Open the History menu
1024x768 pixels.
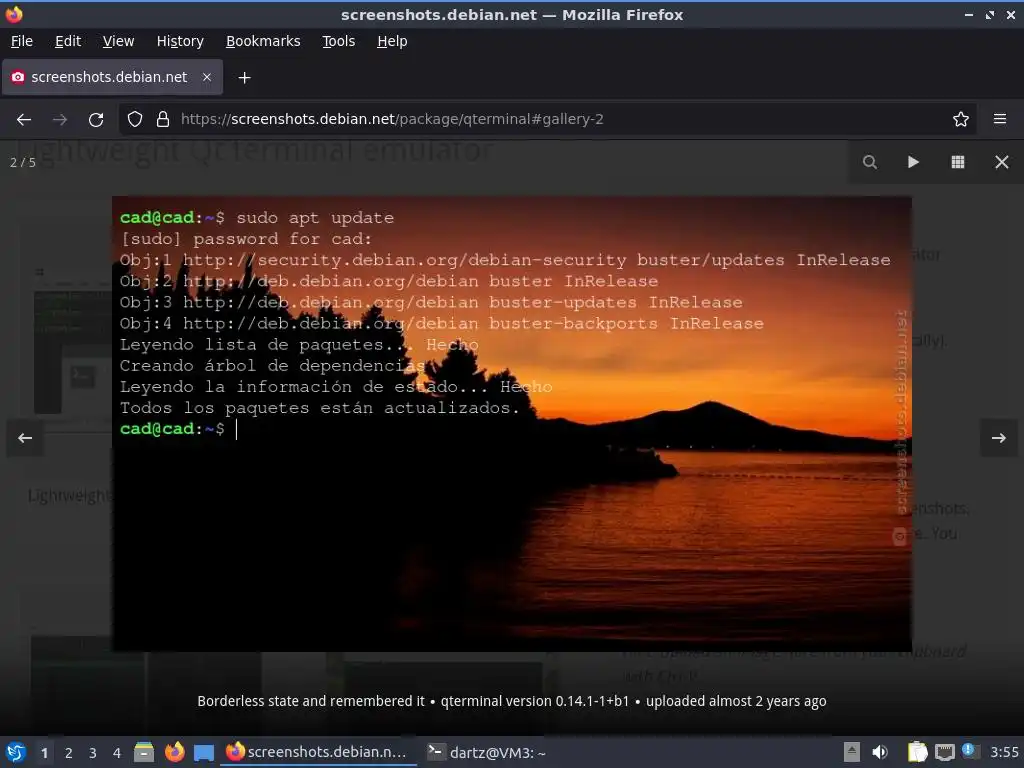(180, 41)
